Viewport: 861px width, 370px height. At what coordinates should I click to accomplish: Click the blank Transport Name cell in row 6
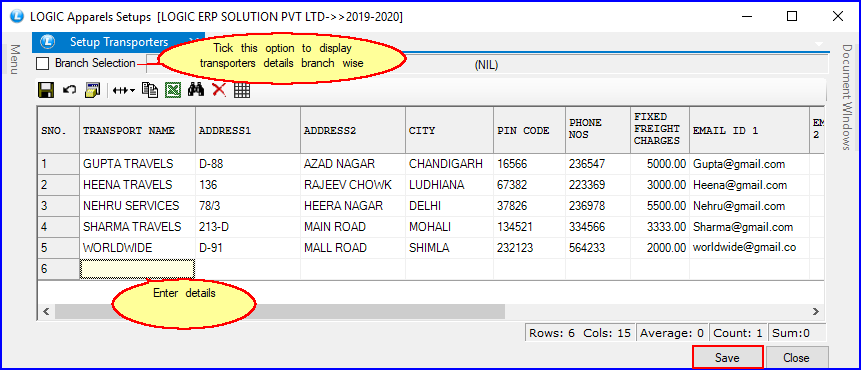(x=137, y=268)
